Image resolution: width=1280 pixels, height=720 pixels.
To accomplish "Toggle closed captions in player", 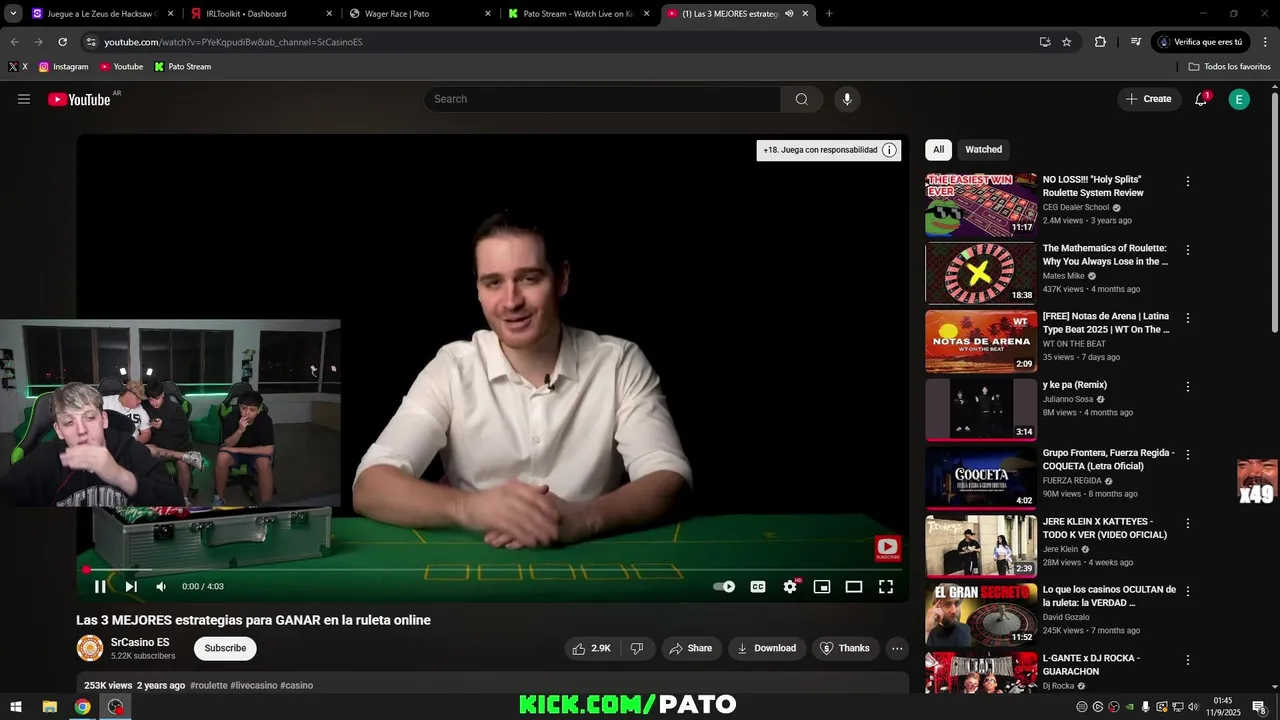I will click(758, 587).
